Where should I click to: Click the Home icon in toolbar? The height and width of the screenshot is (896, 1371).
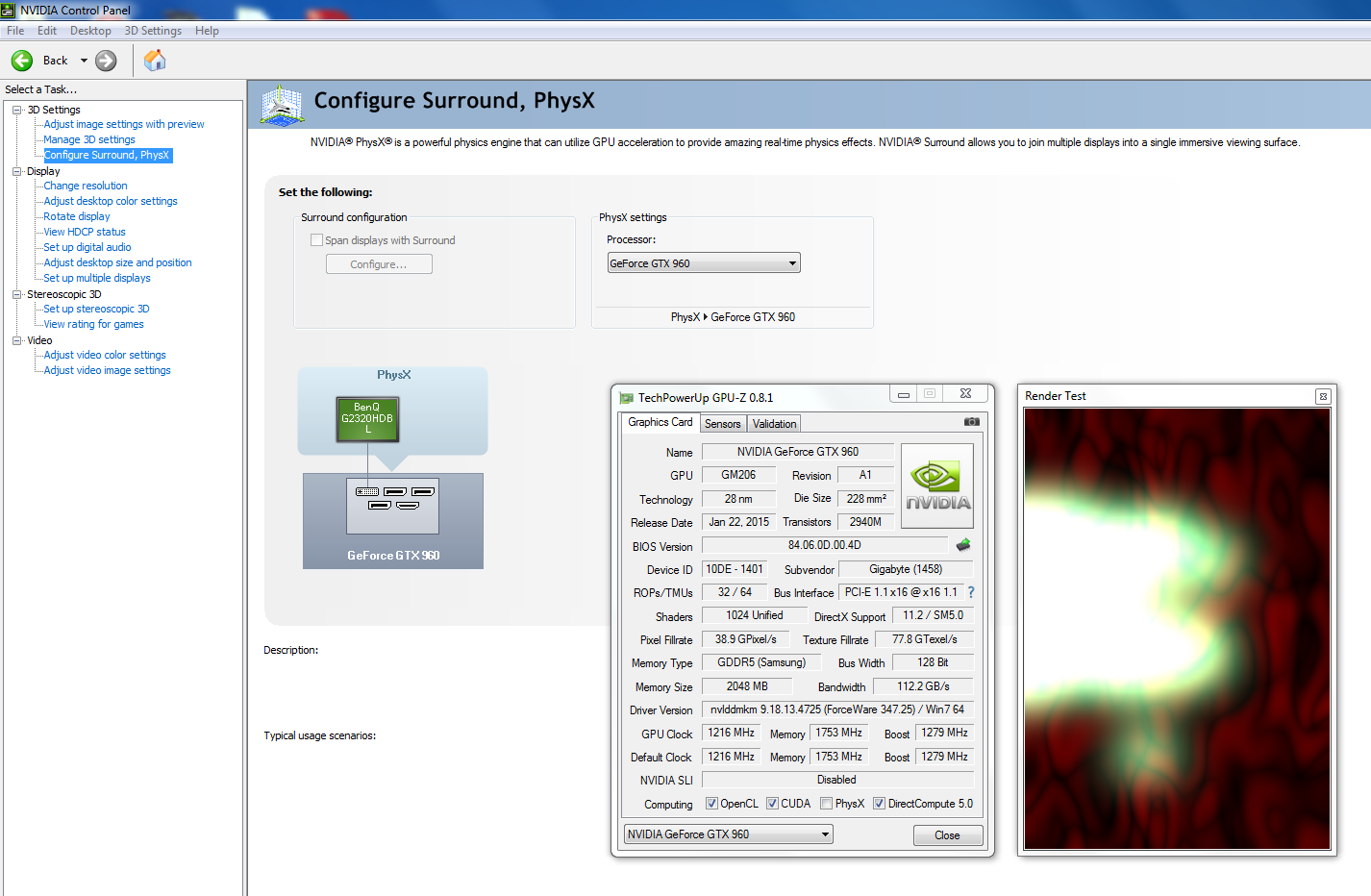(155, 61)
